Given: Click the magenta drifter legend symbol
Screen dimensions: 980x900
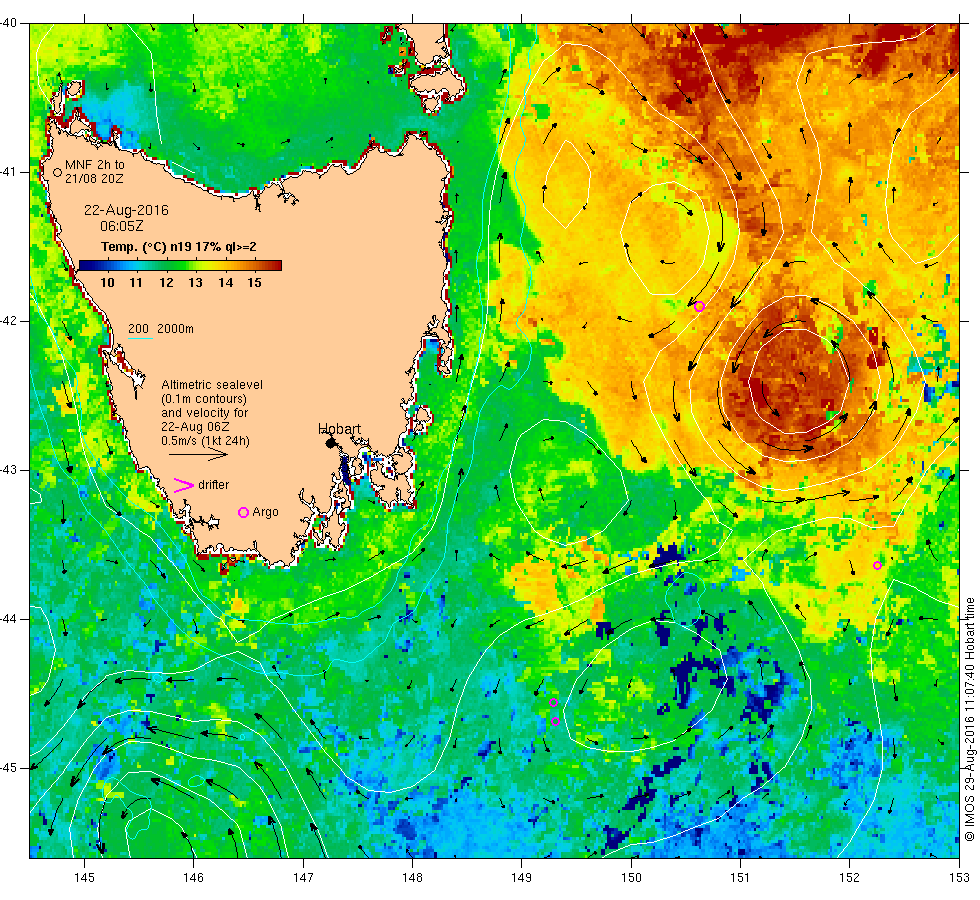Looking at the screenshot, I should point(184,485).
